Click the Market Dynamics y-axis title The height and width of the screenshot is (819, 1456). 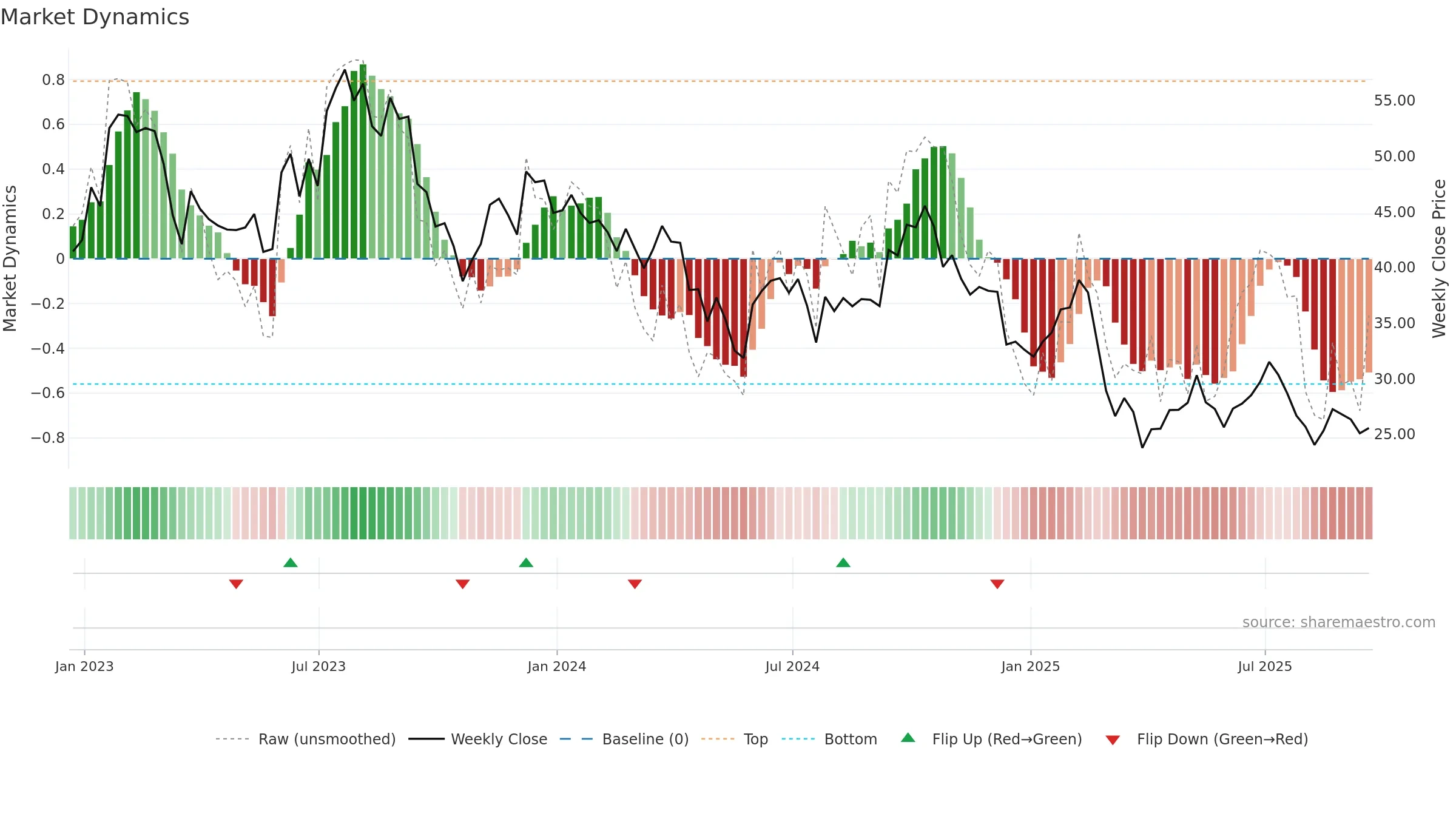pyautogui.click(x=10, y=258)
